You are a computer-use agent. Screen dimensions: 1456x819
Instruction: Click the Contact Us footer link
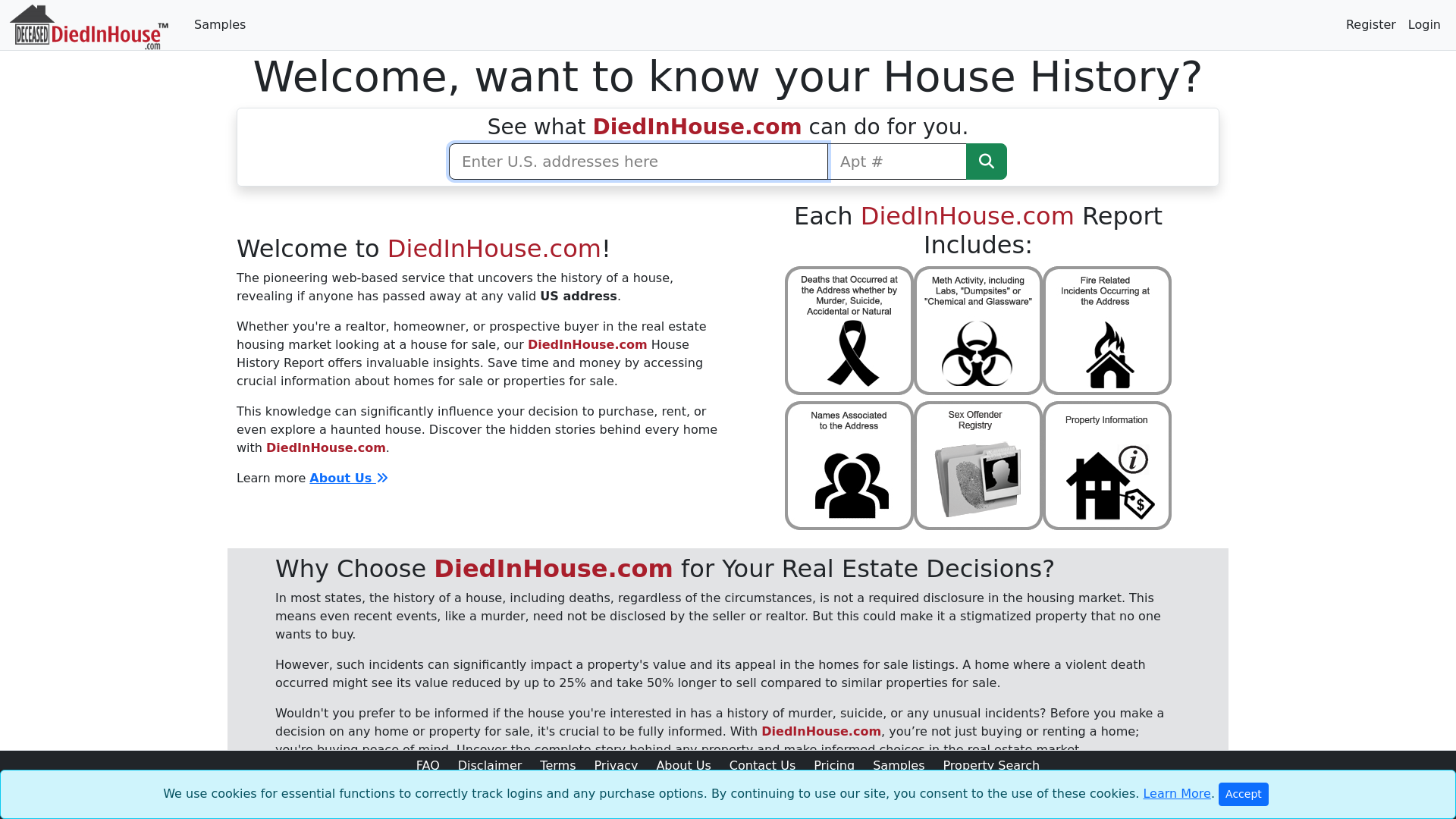(x=762, y=765)
